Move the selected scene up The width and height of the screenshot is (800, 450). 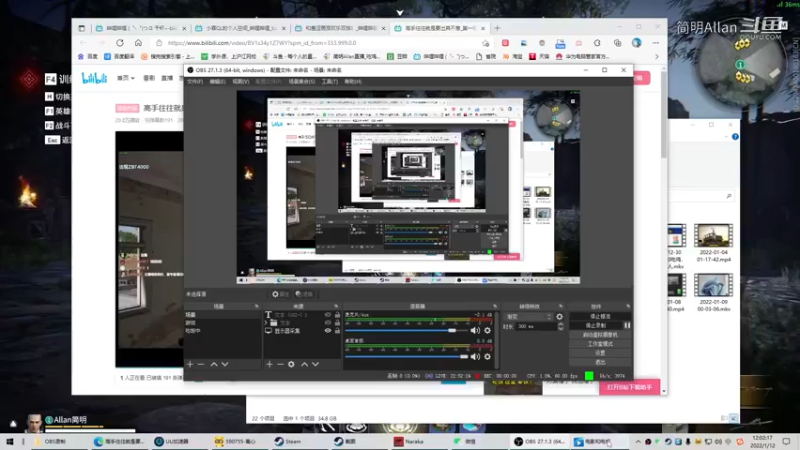(214, 364)
